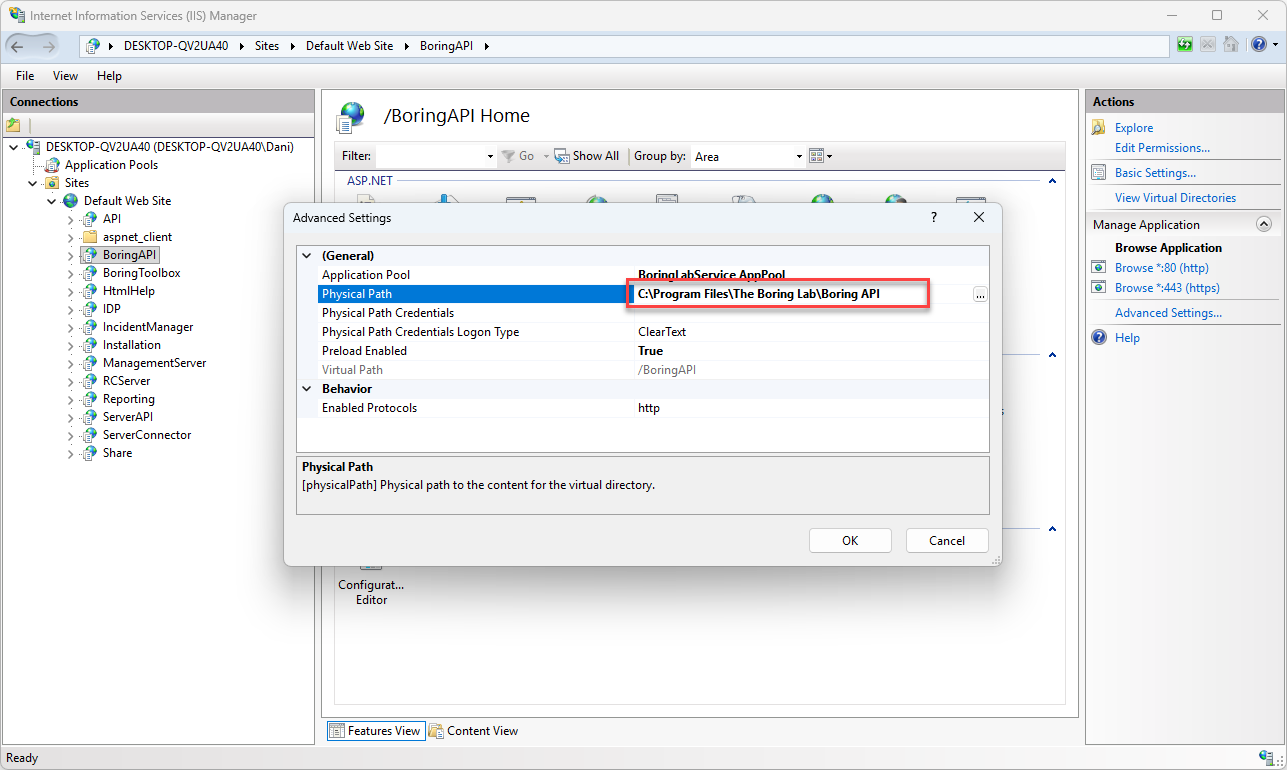Click the browse ellipsis button for Physical Path
The width and height of the screenshot is (1287, 770).
(980, 294)
